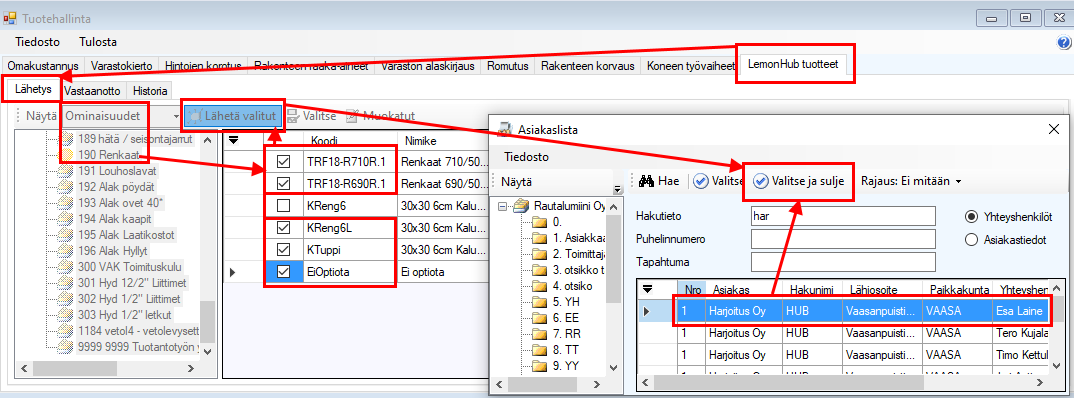Switch to the Omakustannus tab
1074x398 pixels.
[x=44, y=66]
